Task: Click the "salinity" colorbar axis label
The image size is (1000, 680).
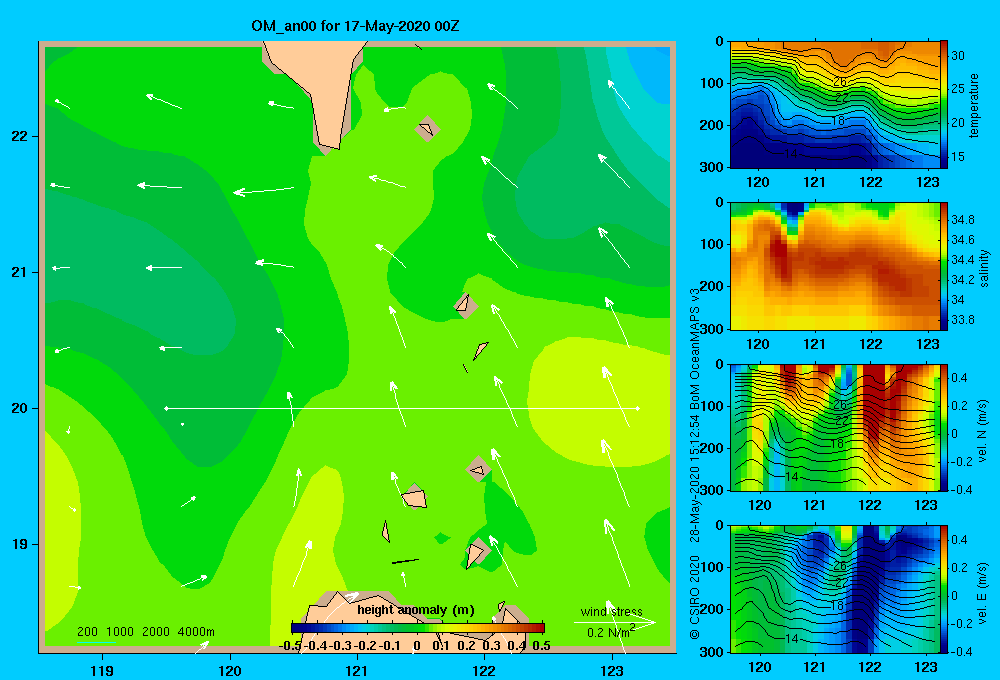Action: point(984,268)
